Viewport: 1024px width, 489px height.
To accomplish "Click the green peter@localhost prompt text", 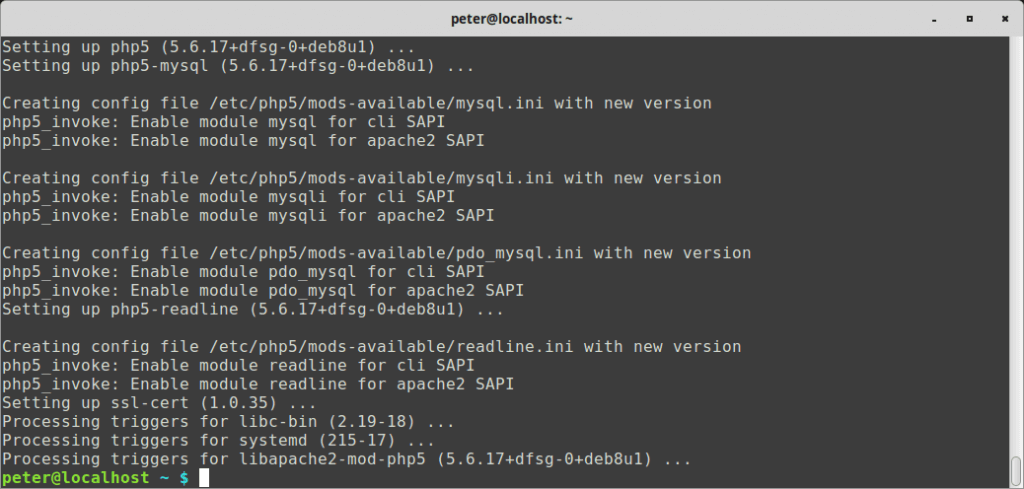I will (x=76, y=478).
